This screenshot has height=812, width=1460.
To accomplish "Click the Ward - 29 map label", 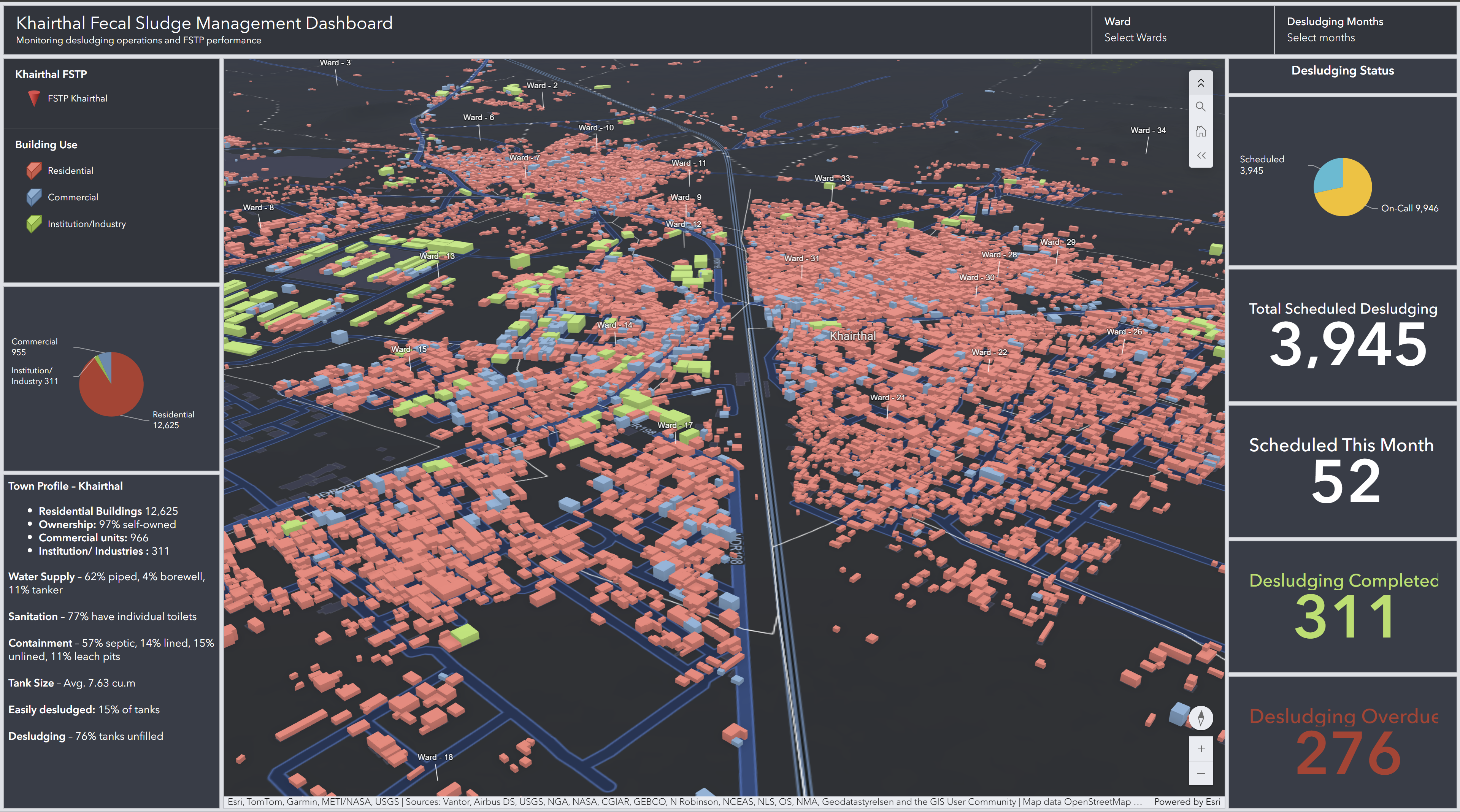I will pyautogui.click(x=1058, y=242).
